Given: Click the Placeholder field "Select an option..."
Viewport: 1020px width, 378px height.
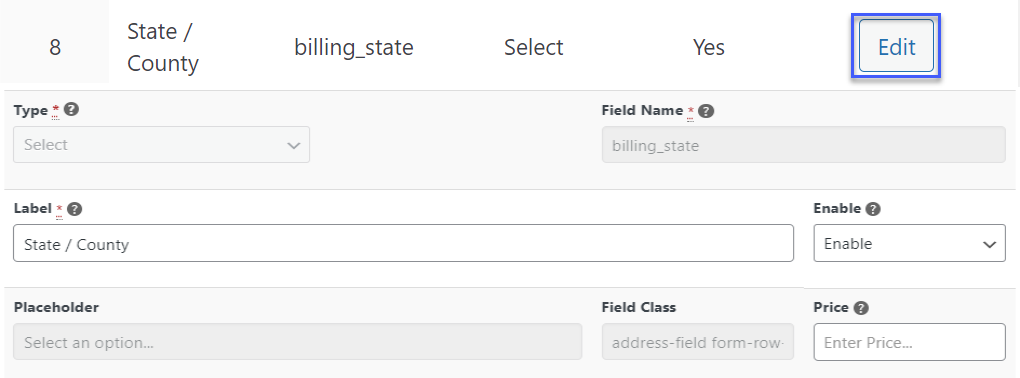Looking at the screenshot, I should [297, 342].
